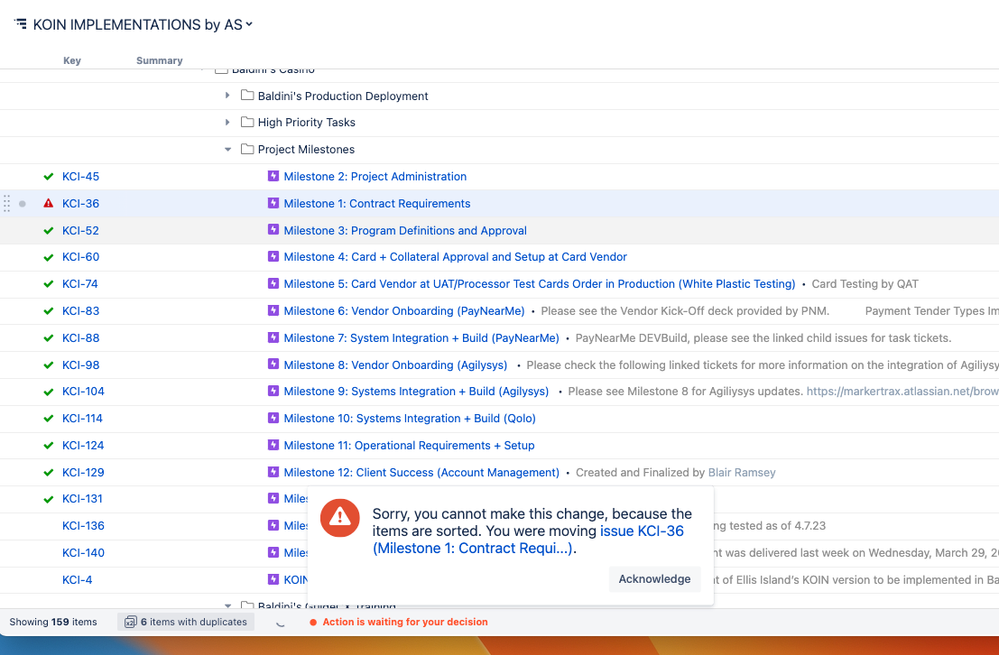Click the epic icon for Milestone 6
Viewport: 999px width, 655px height.
(x=273, y=310)
